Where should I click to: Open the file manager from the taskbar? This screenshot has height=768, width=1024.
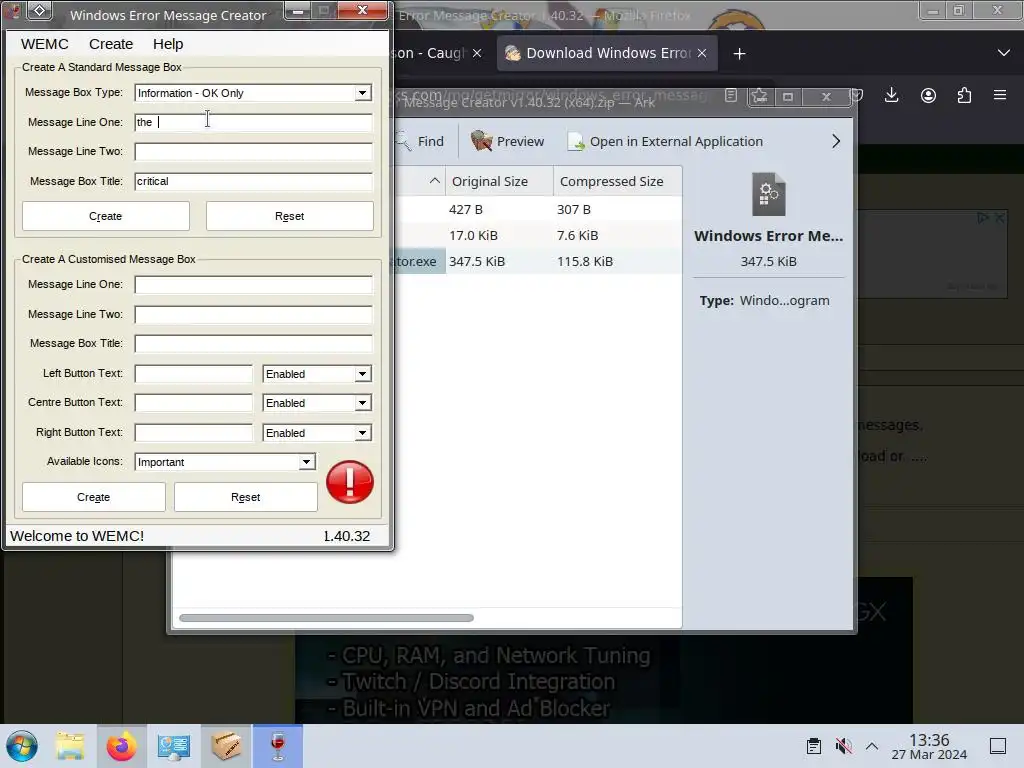click(x=70, y=746)
